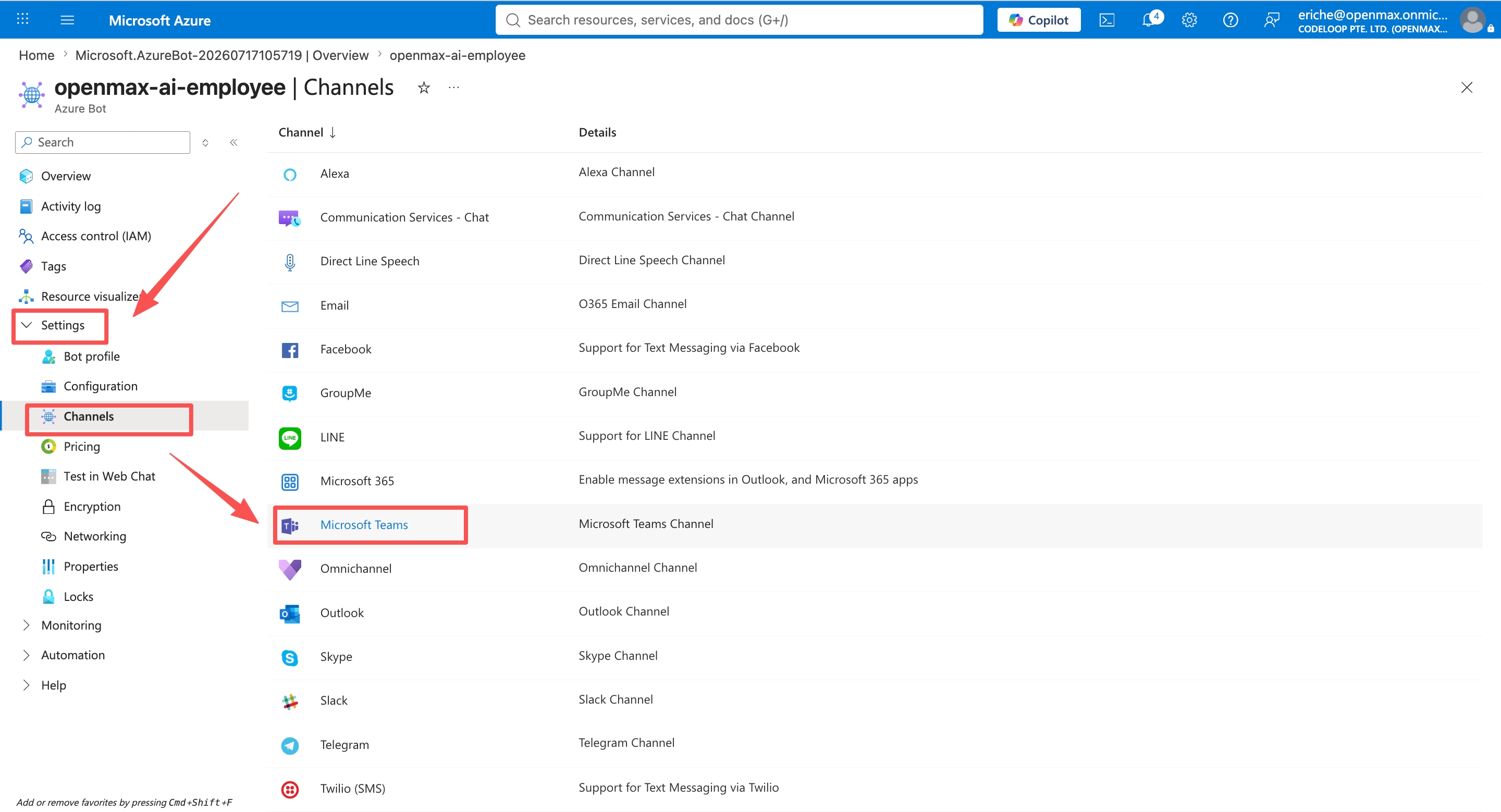Select the Slack channel name
Viewport: 1501px width, 812px height.
334,701
